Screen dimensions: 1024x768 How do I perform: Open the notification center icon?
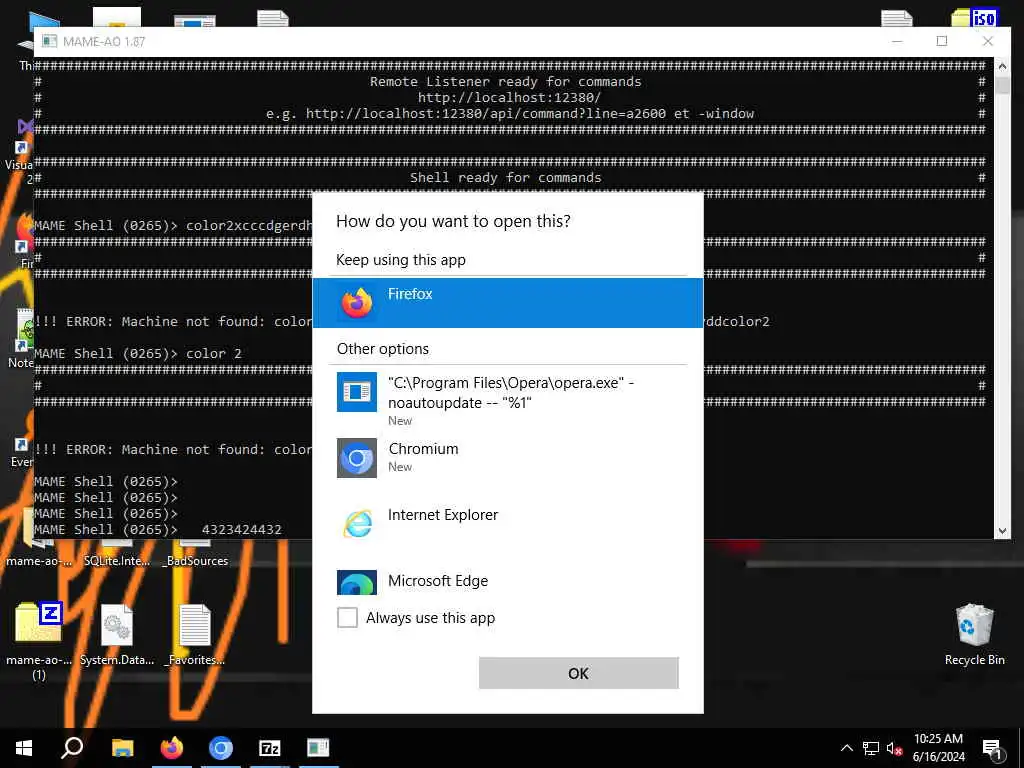[992, 749]
